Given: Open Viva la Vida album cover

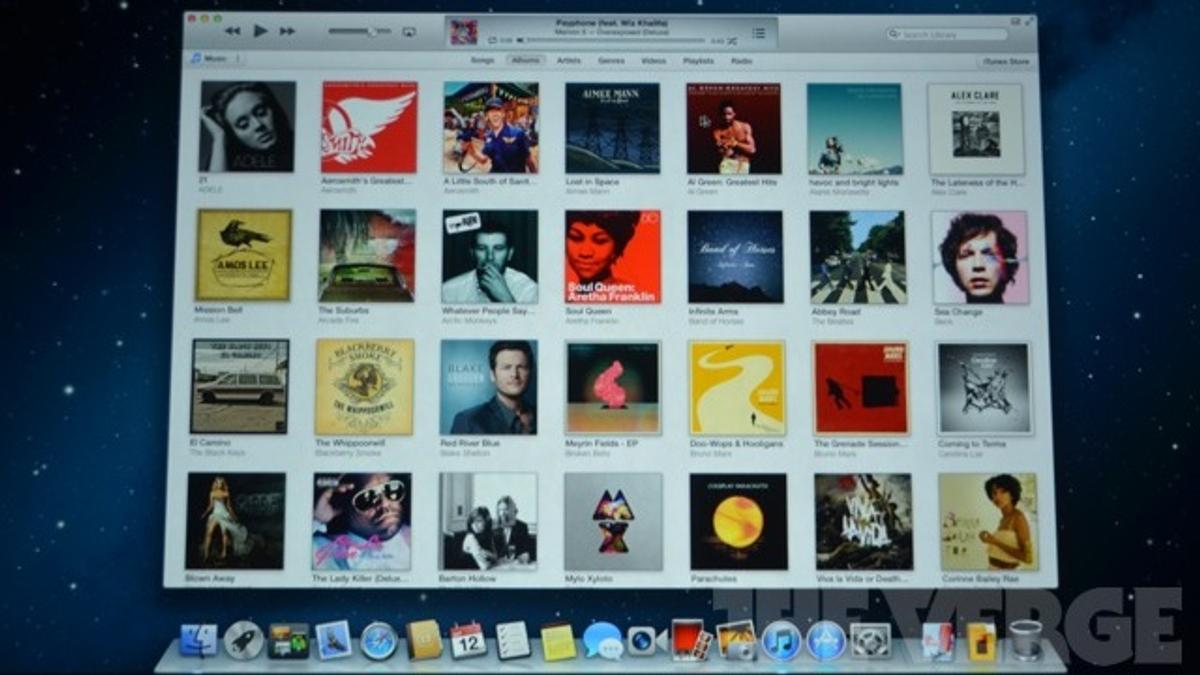Looking at the screenshot, I should 863,522.
